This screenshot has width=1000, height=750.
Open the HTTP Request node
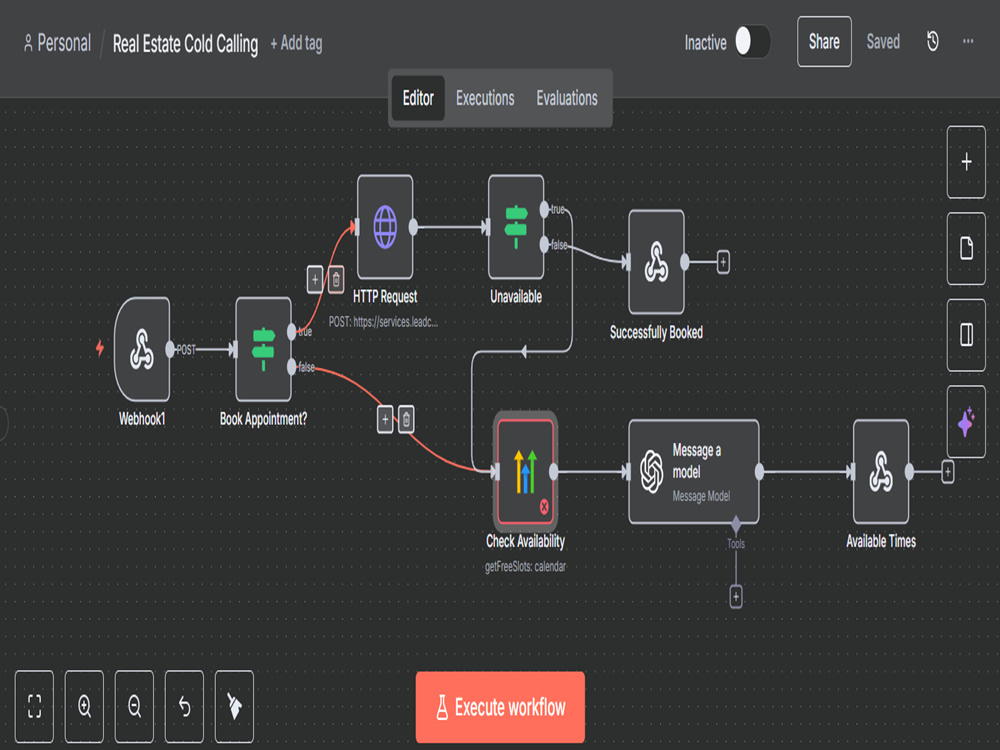[385, 227]
